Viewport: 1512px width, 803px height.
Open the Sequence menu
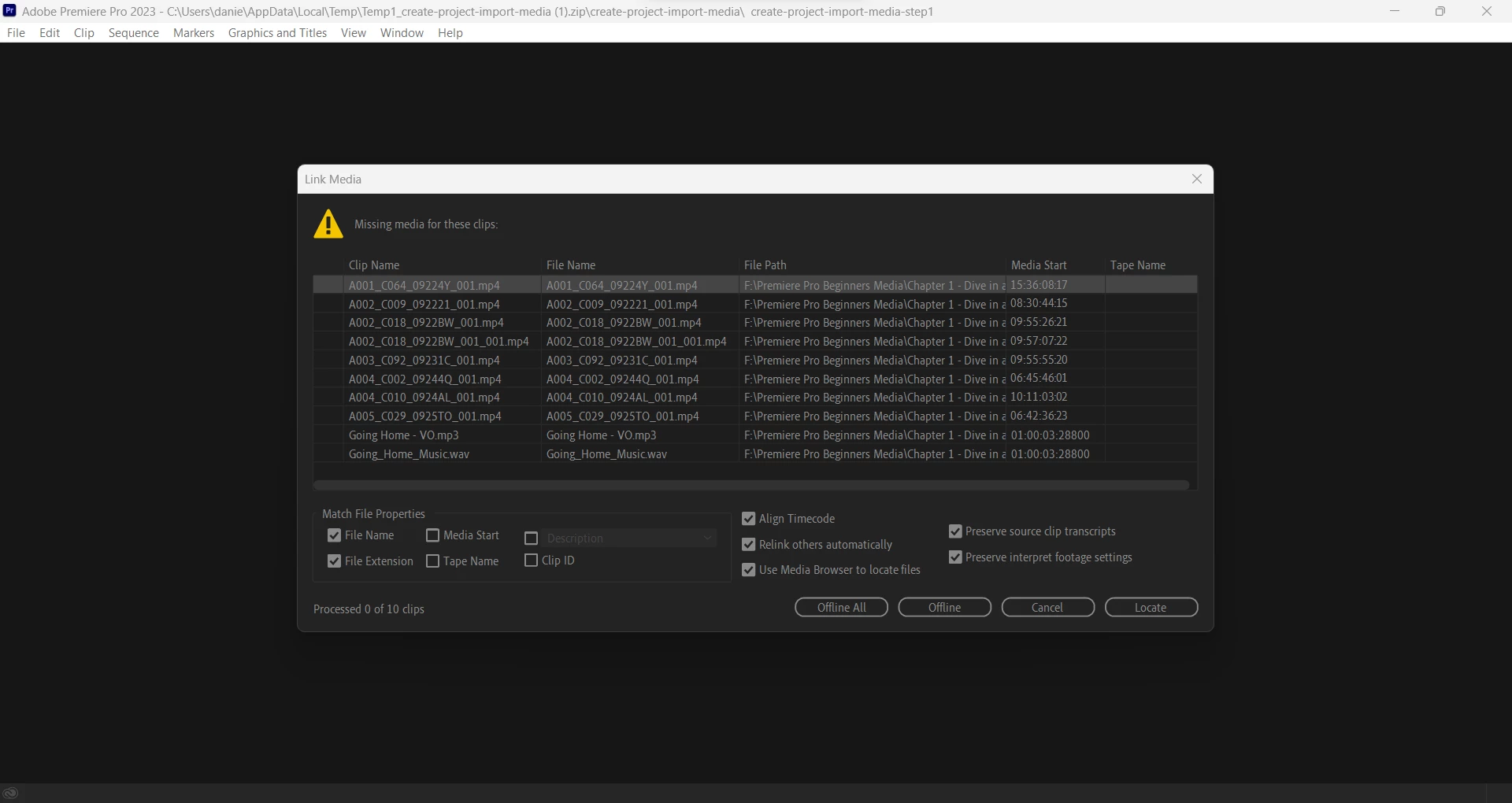point(134,32)
